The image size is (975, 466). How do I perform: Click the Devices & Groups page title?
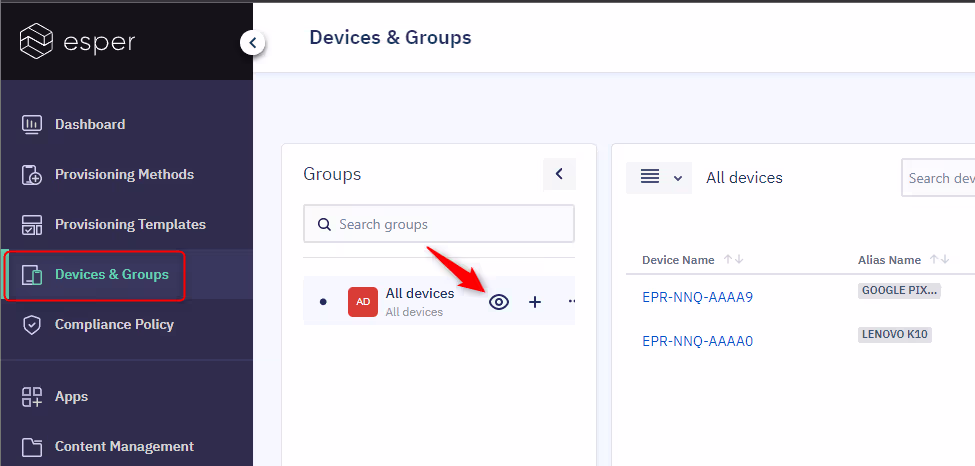click(390, 37)
